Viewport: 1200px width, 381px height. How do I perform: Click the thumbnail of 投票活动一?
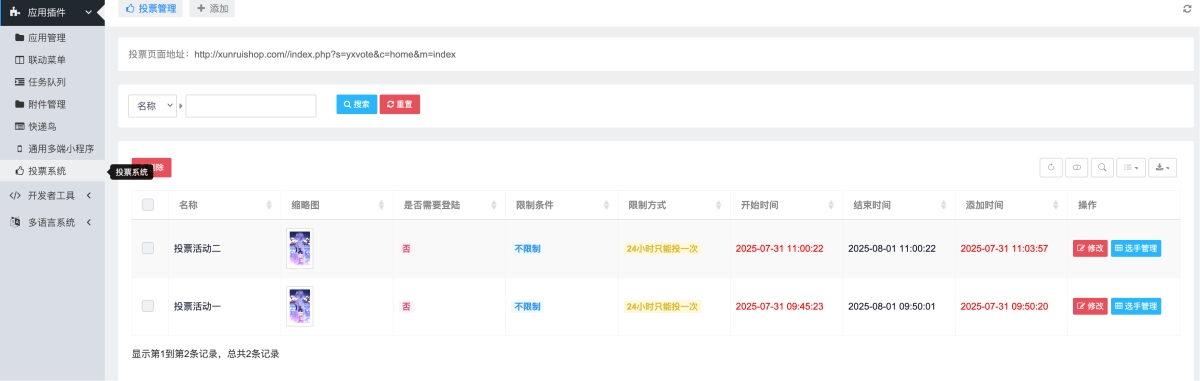[299, 306]
